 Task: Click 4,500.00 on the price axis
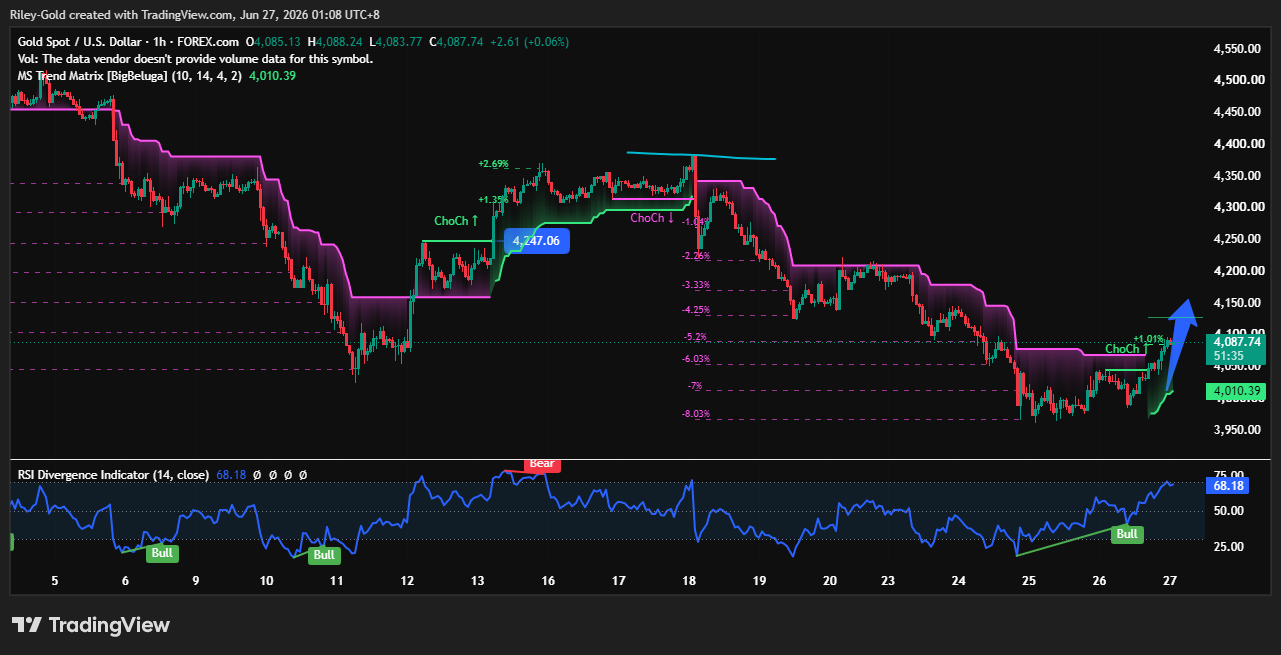click(x=1235, y=80)
